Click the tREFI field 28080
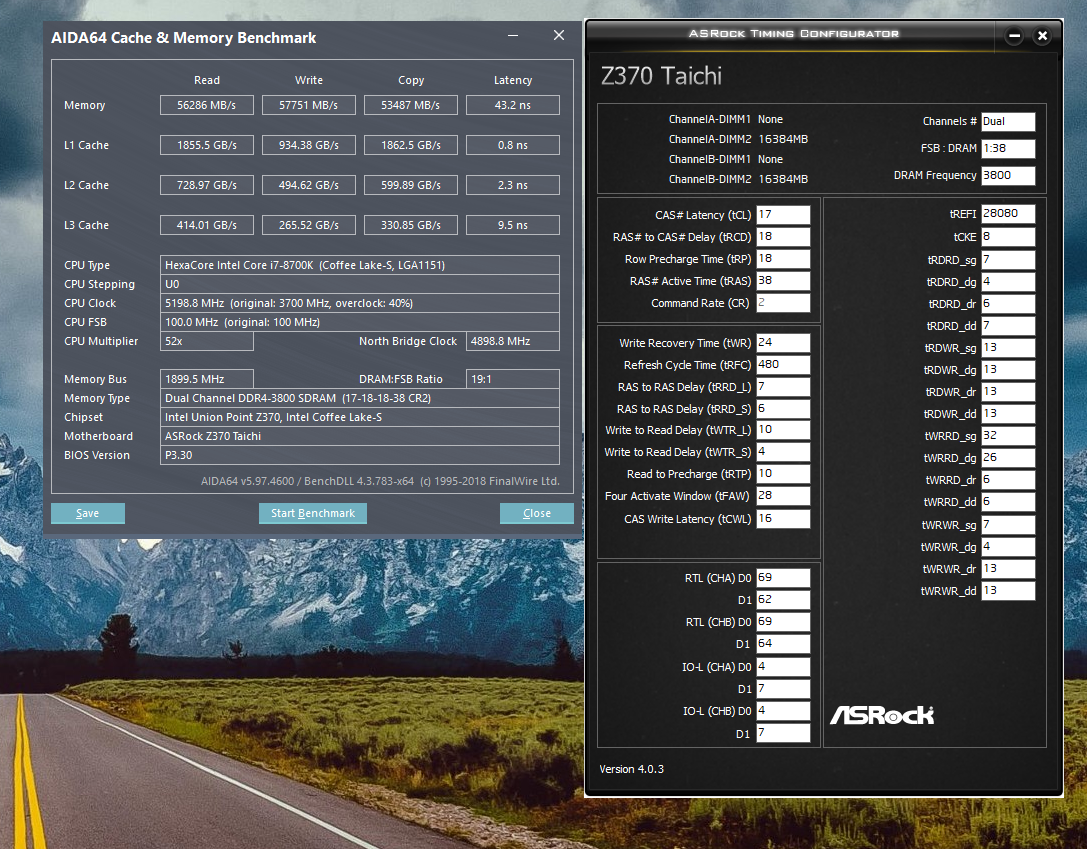Screen dimensions: 1087x849 (1008, 213)
